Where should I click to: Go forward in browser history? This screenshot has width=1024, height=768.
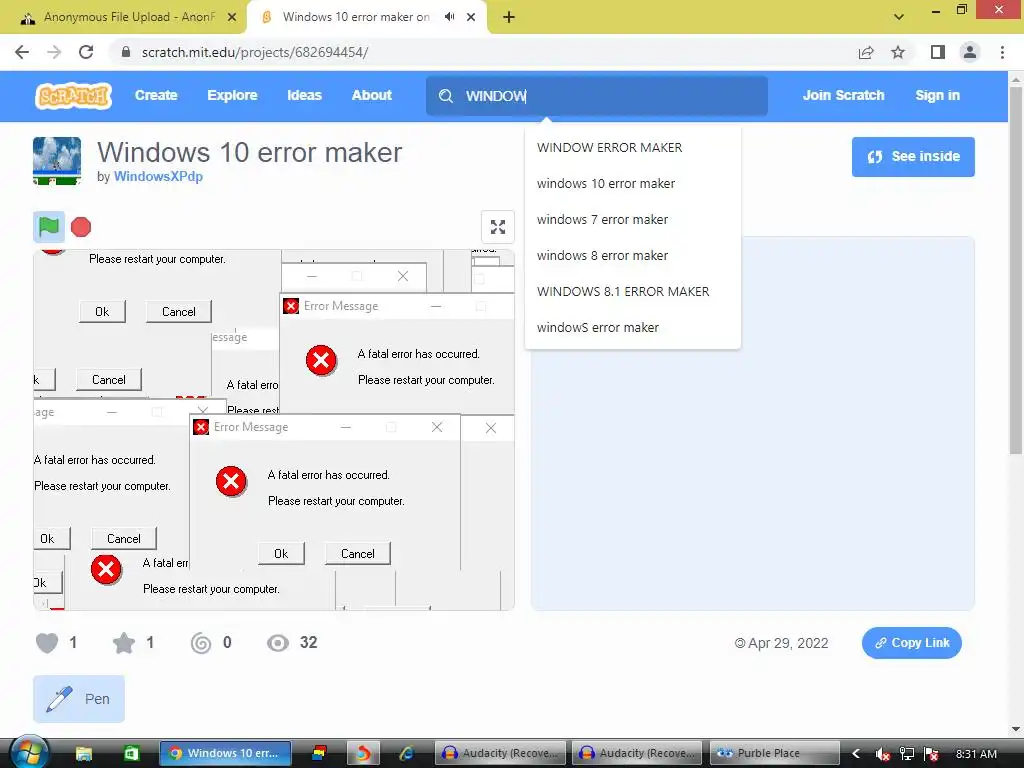[x=54, y=52]
